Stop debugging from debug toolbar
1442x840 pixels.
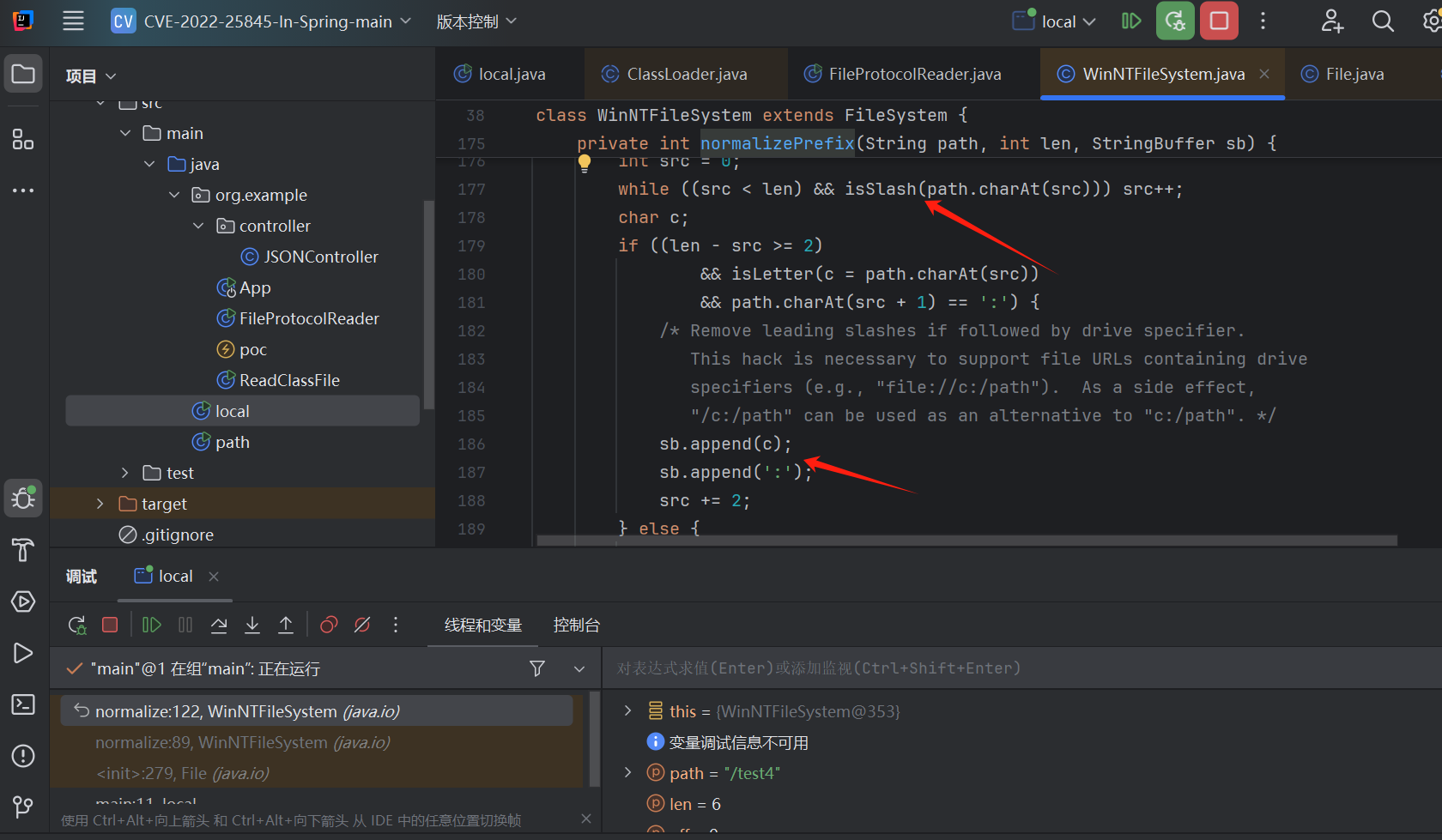tap(110, 625)
